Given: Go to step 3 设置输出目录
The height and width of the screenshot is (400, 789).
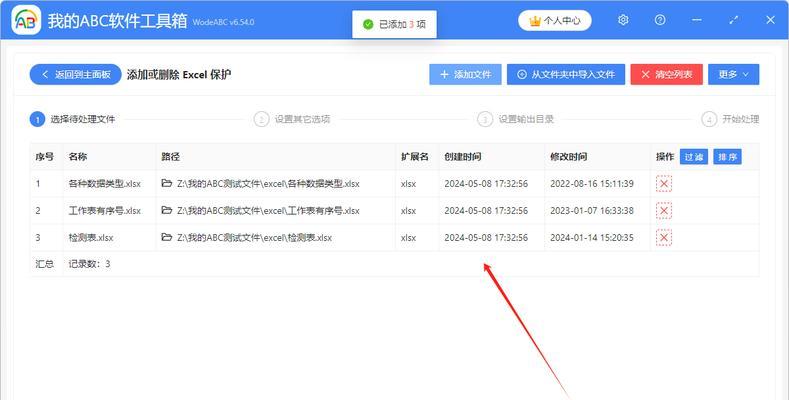Looking at the screenshot, I should coord(515,119).
